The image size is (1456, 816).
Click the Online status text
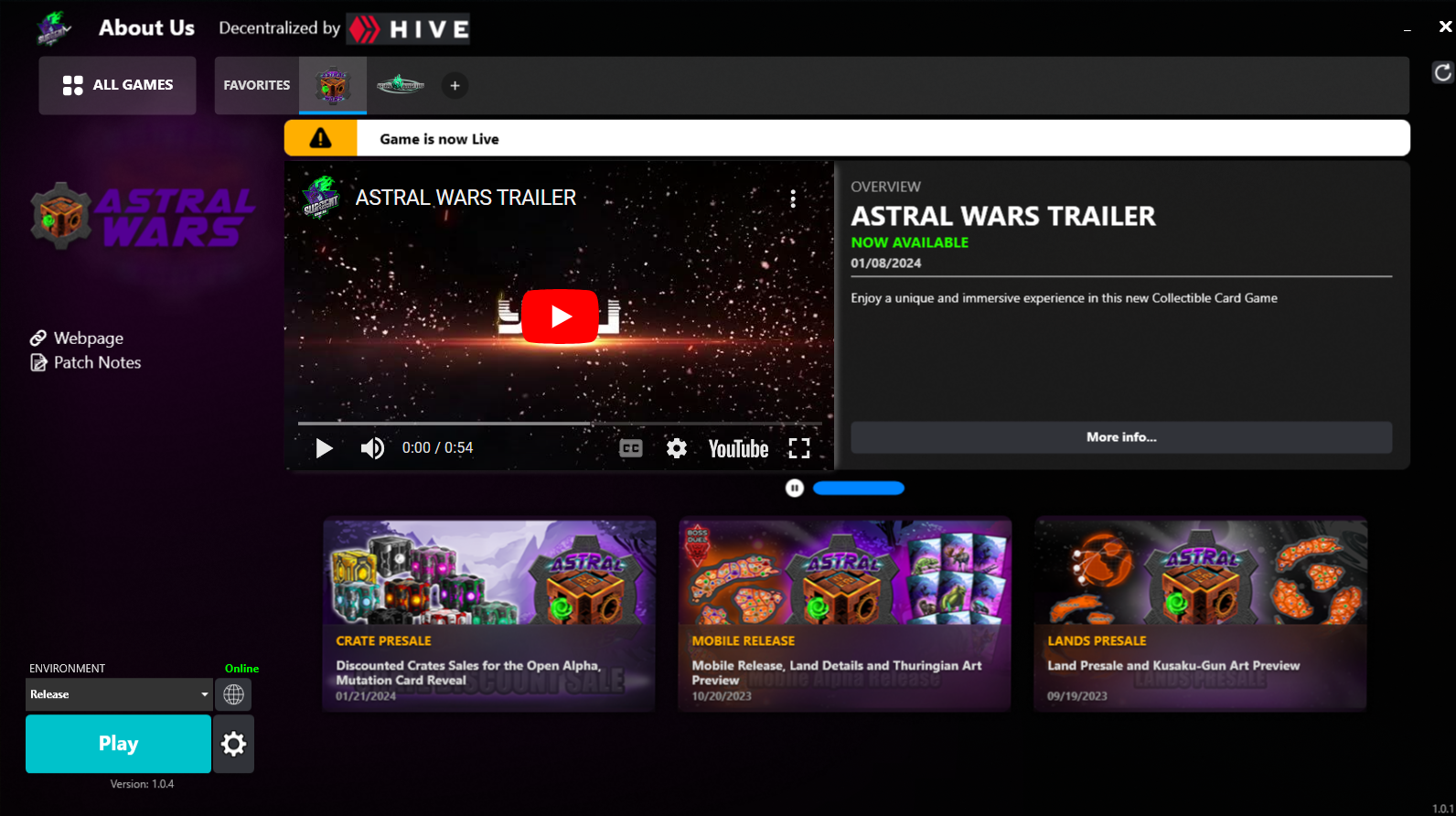(x=242, y=669)
